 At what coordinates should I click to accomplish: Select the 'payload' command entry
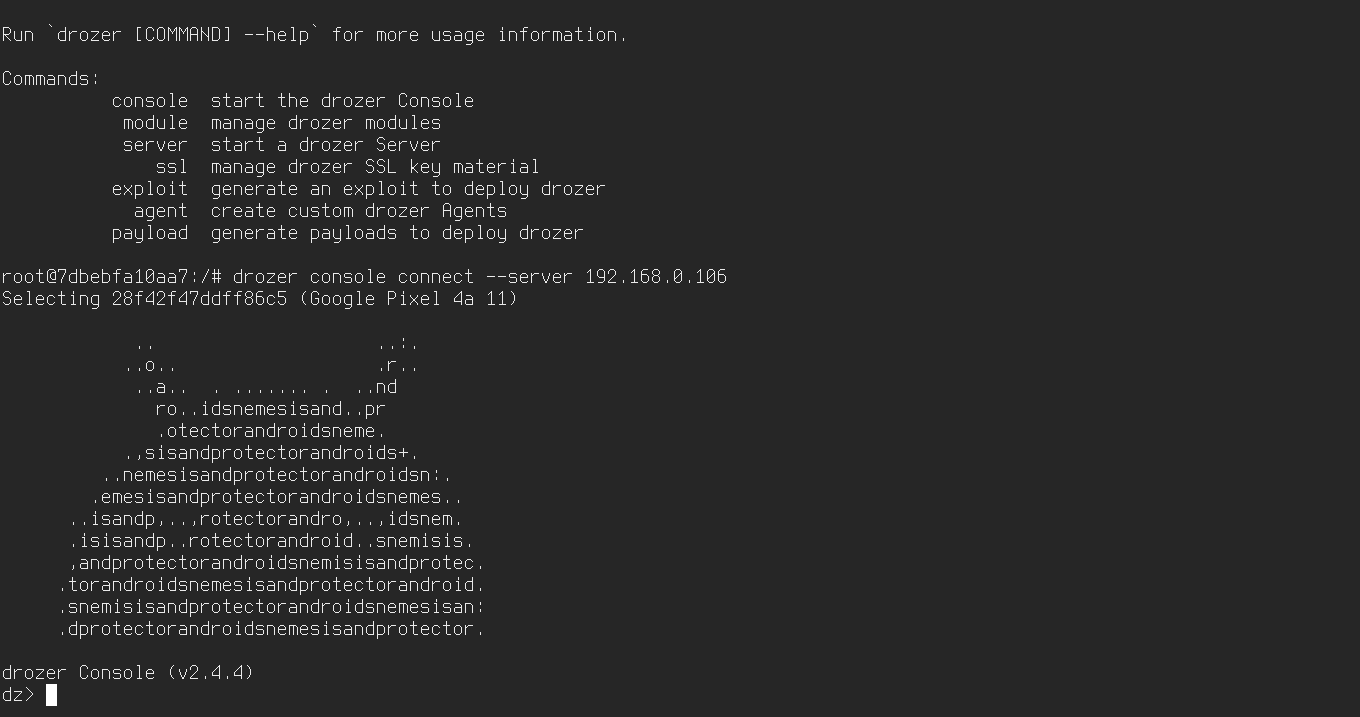coord(150,233)
